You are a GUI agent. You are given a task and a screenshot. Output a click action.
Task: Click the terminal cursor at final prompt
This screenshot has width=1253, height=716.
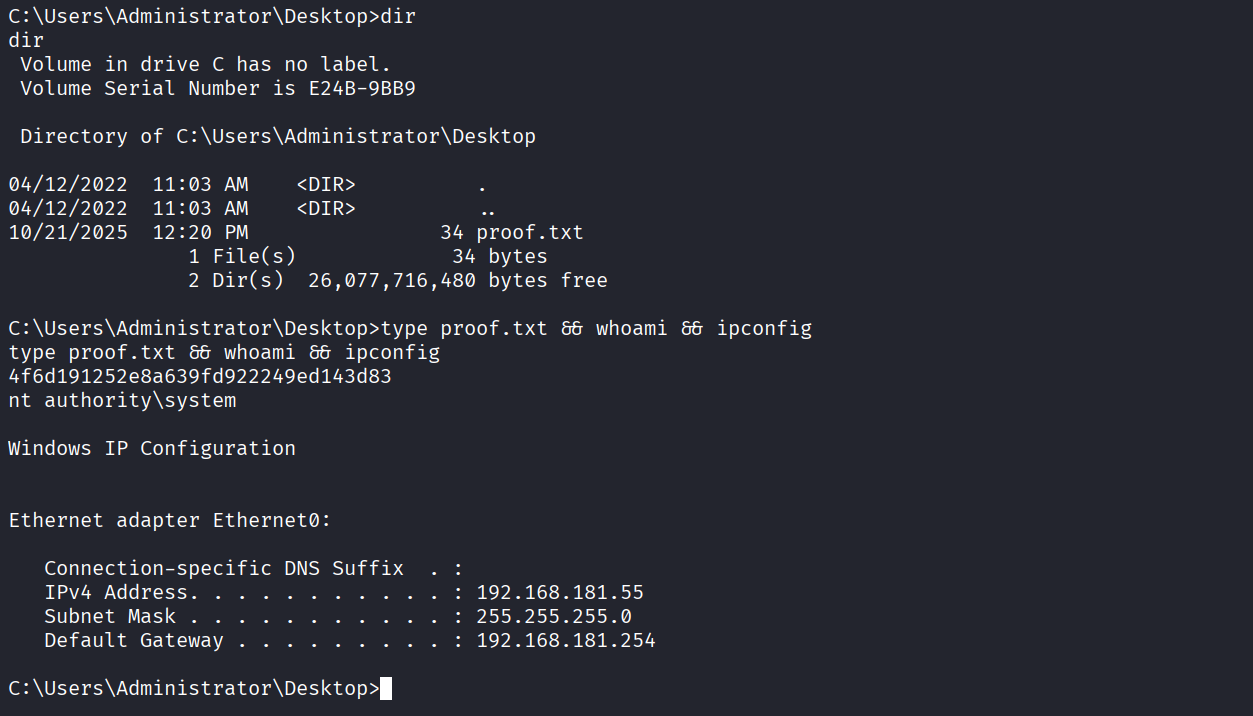tap(386, 689)
